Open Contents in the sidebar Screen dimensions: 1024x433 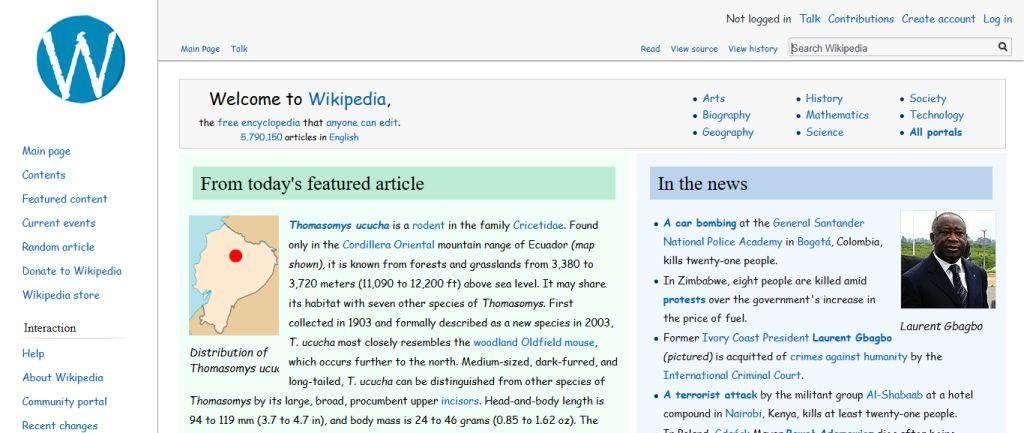[44, 175]
